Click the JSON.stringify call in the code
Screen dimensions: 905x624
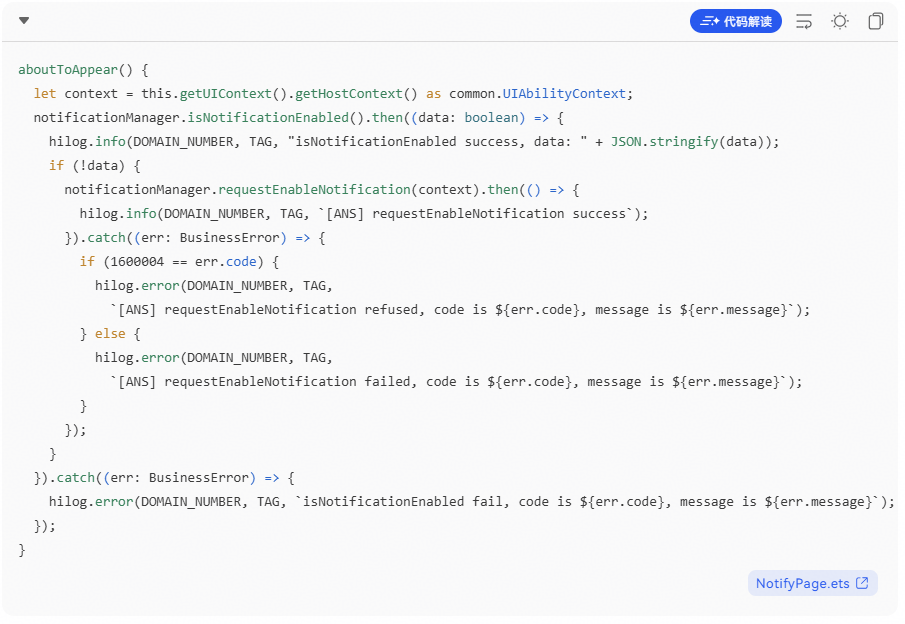pyautogui.click(x=664, y=141)
